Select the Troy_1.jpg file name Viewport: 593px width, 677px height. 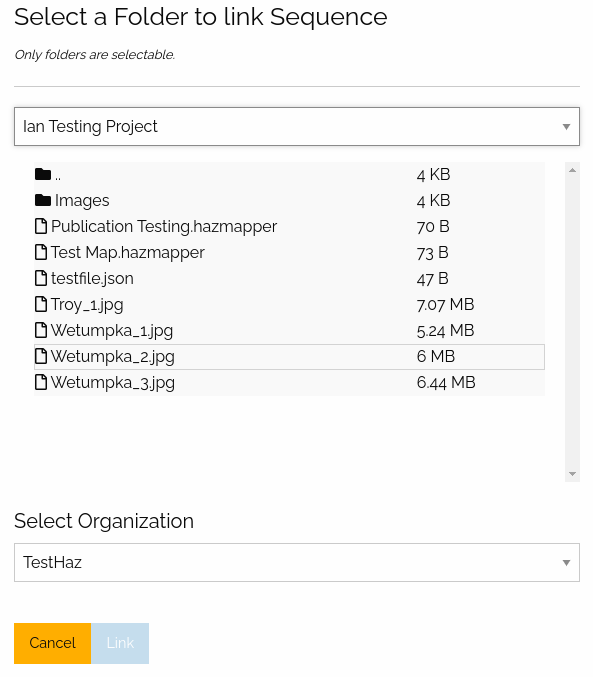(87, 305)
